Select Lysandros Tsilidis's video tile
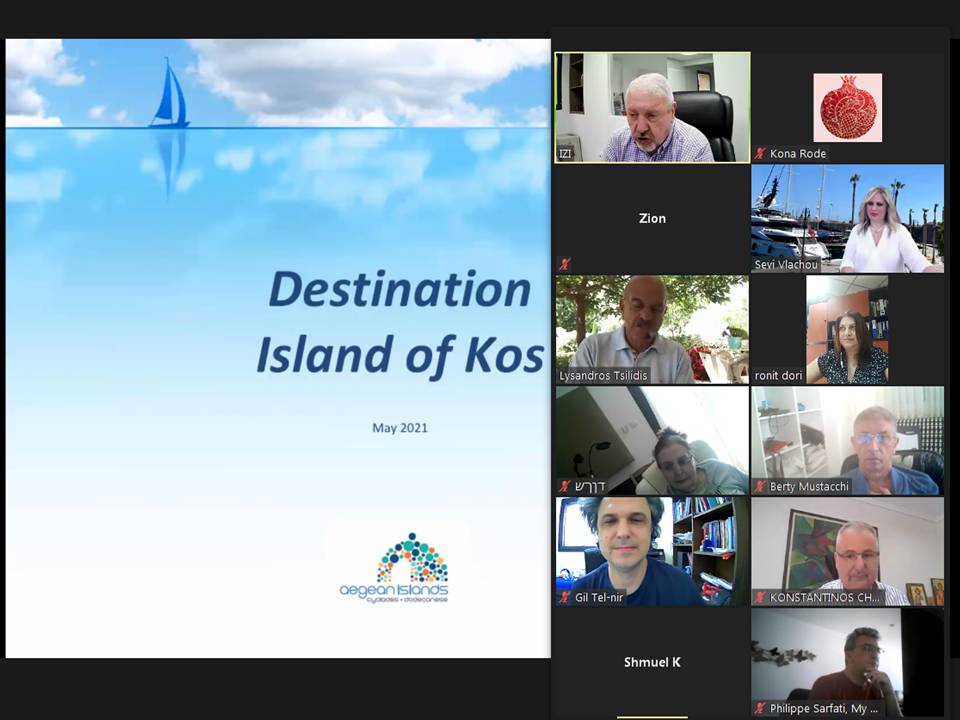 pos(652,329)
